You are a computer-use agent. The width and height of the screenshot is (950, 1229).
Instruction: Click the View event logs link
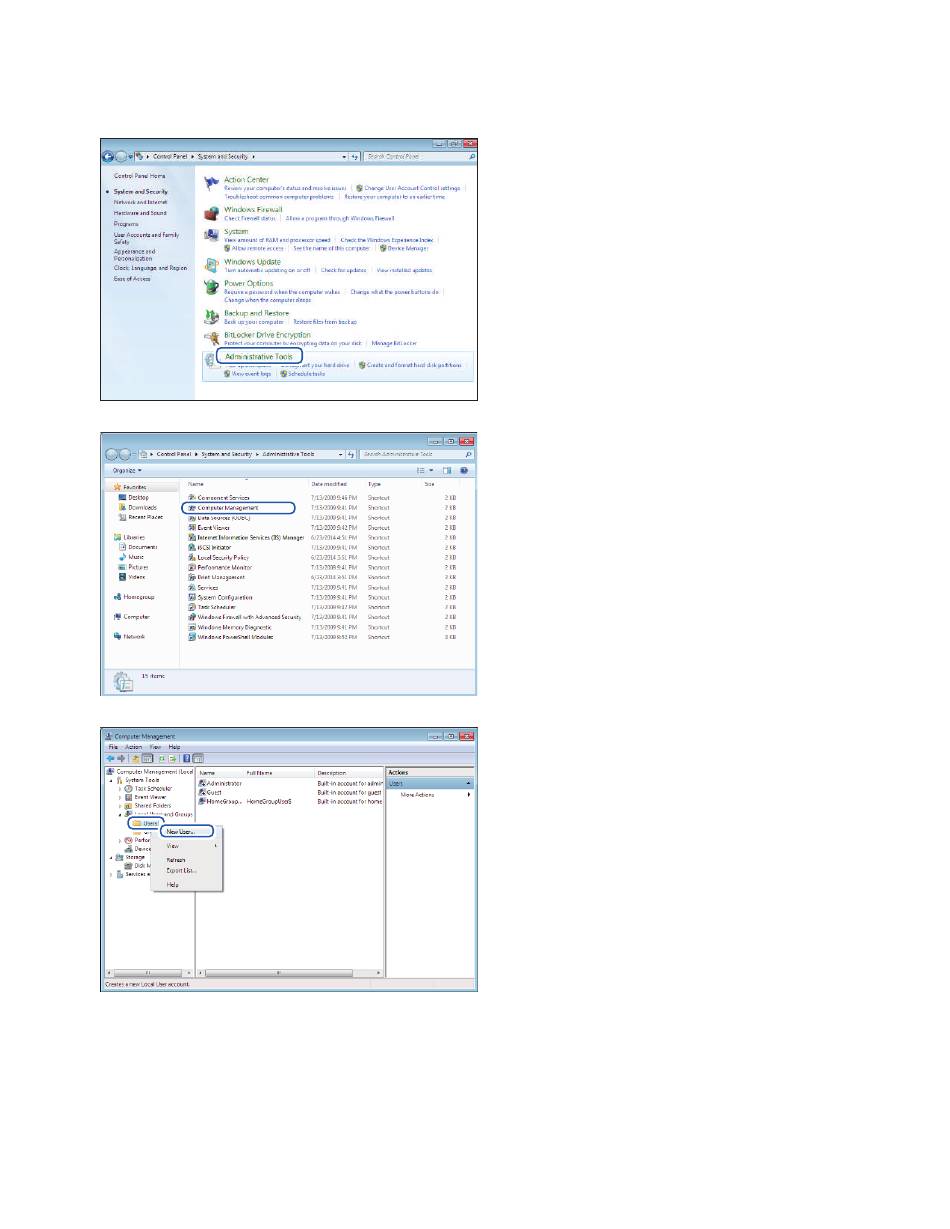point(253,373)
